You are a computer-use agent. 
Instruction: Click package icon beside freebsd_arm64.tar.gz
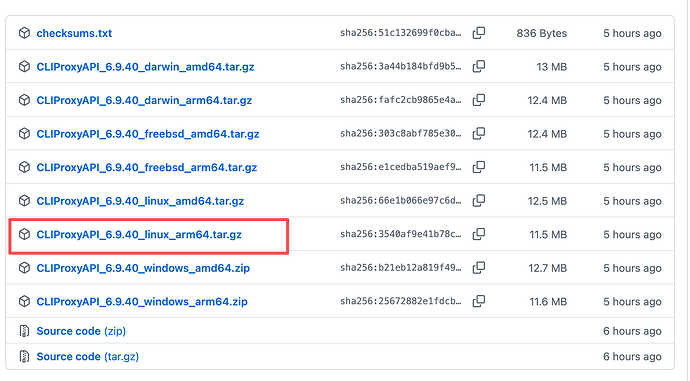24,167
